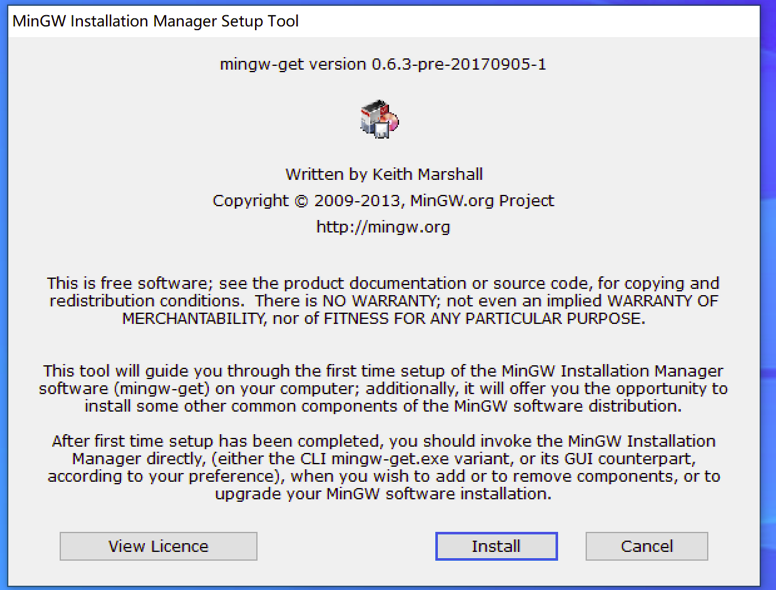Click the line mentioning "CLI mingw-get.exe variant"
The width and height of the screenshot is (776, 590).
(x=383, y=459)
